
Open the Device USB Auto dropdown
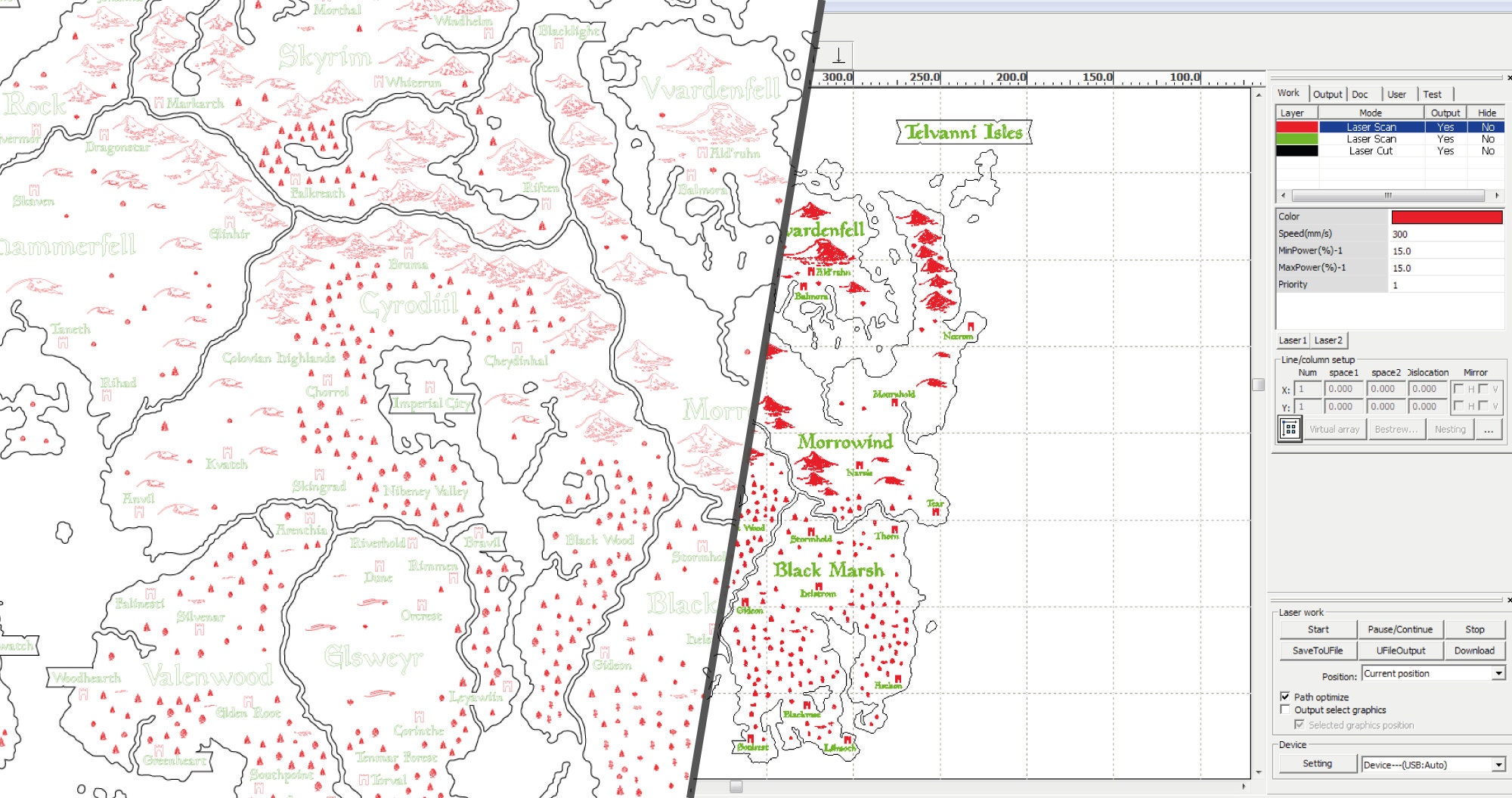1433,765
